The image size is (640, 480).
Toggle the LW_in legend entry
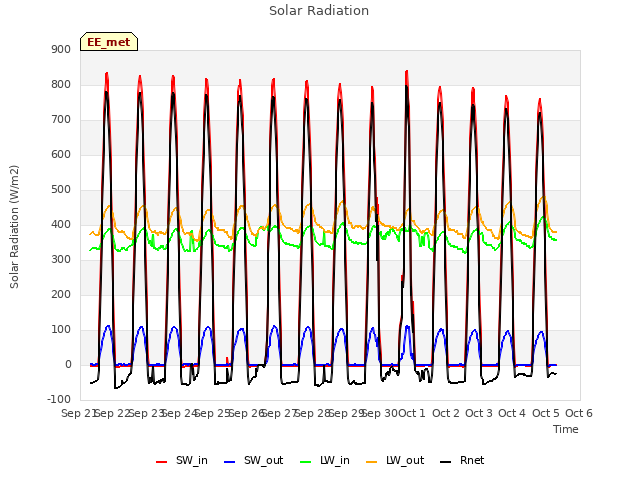click(325, 461)
